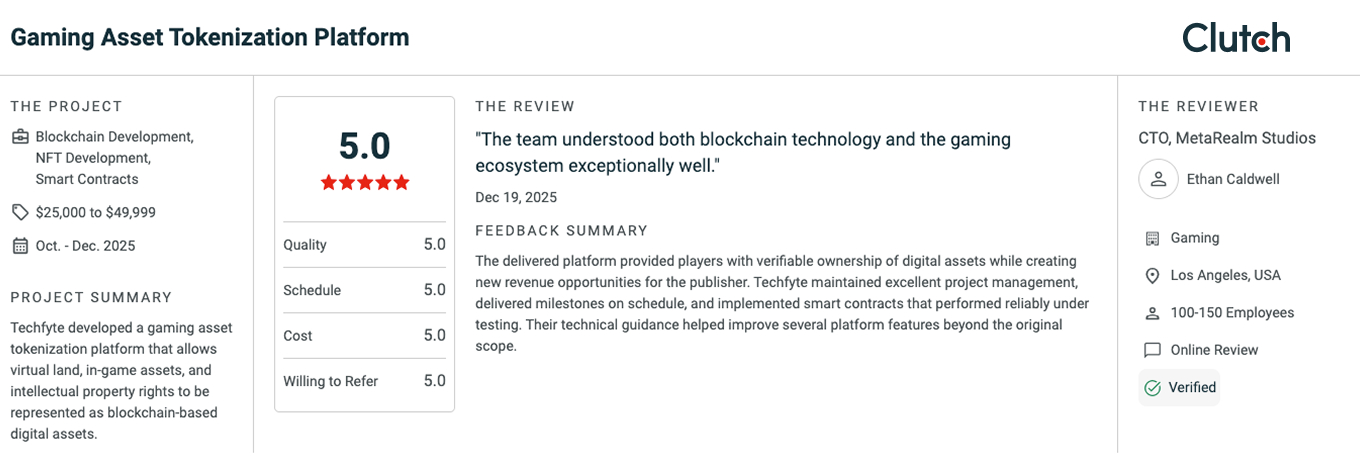The width and height of the screenshot is (1360, 470).
Task: Click the briefcase services icon
Action: [20, 137]
